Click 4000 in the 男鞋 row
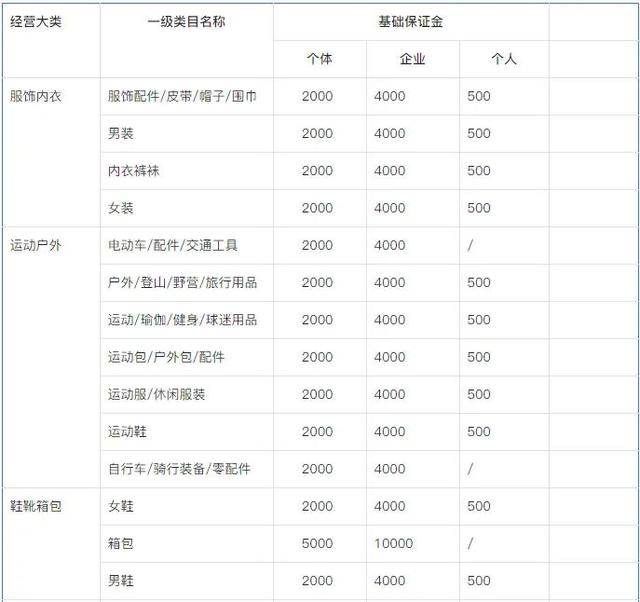640x602 pixels. tap(389, 581)
